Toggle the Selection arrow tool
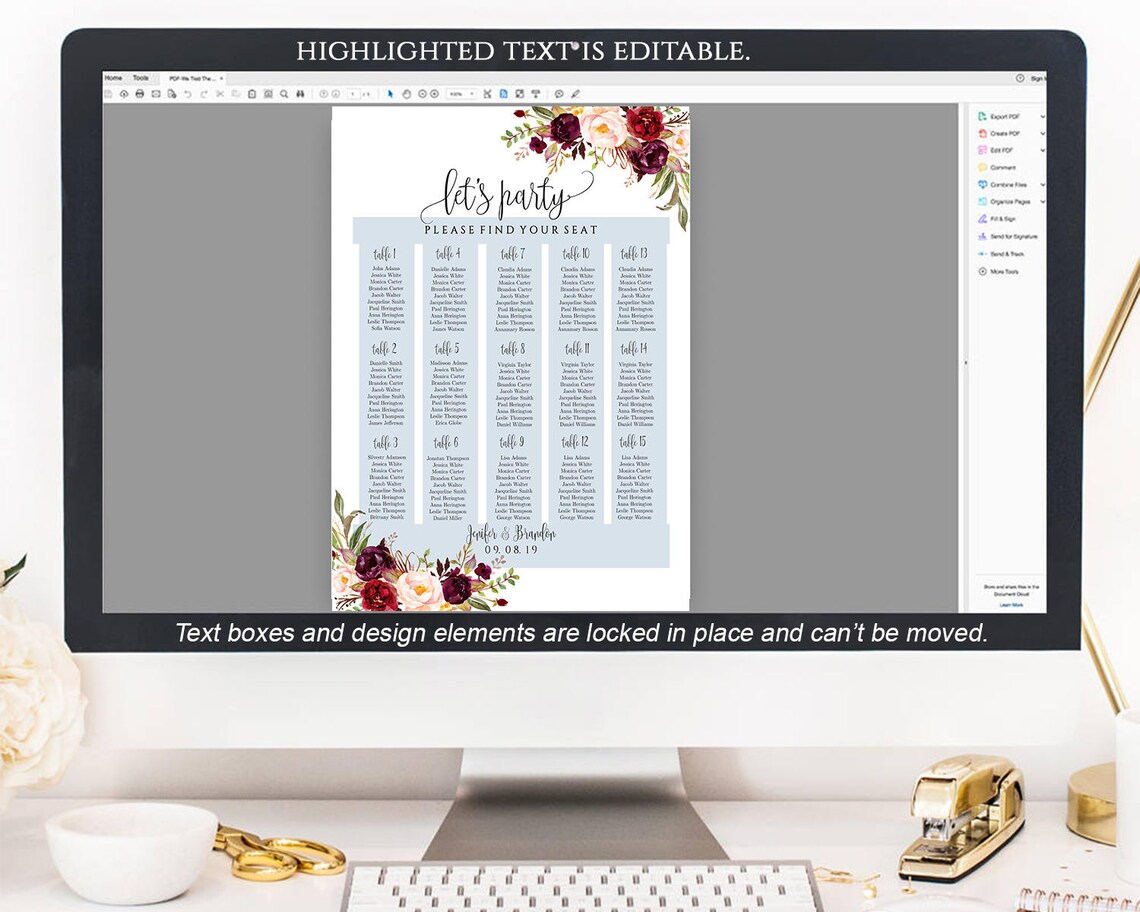 [390, 93]
